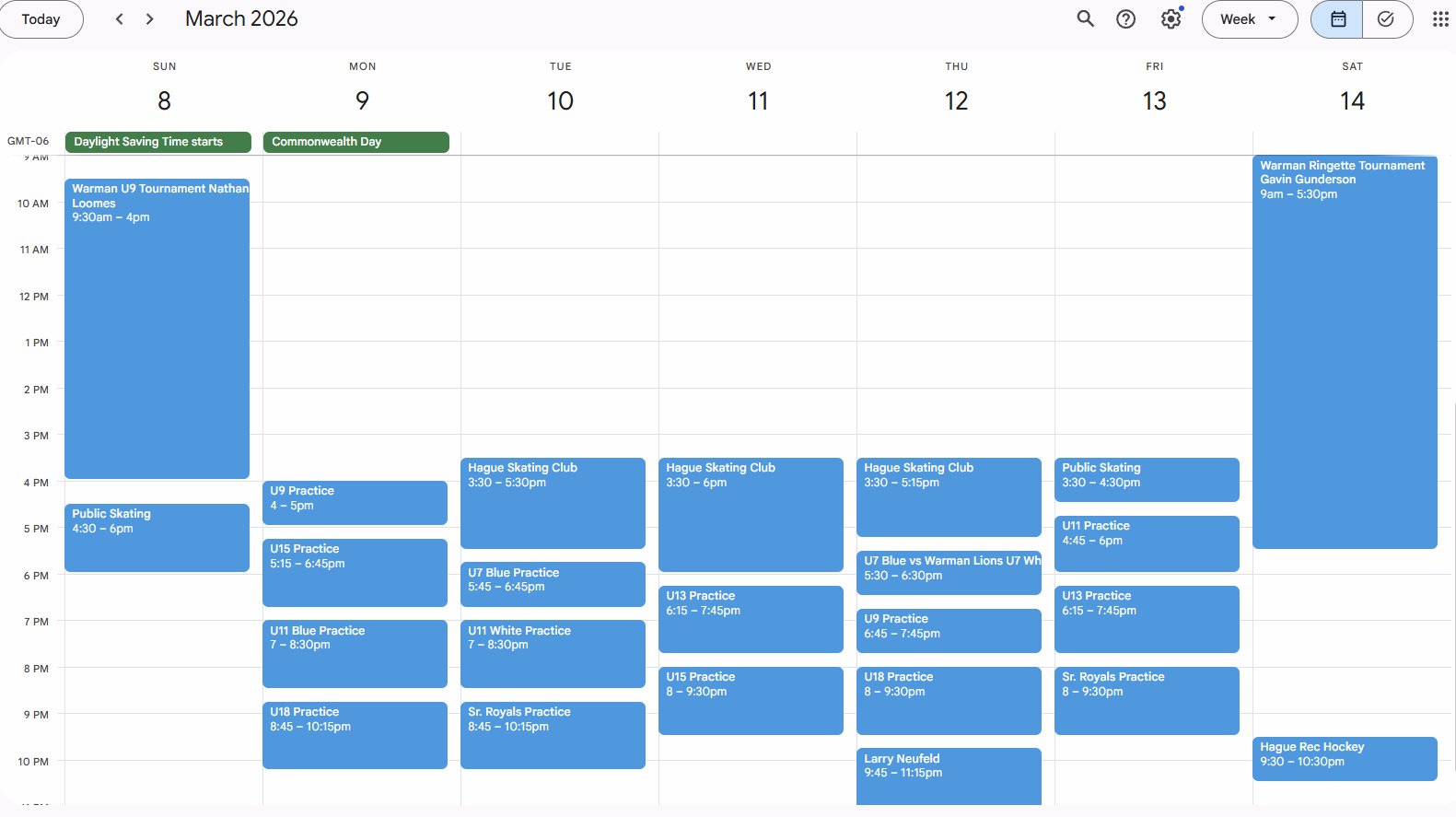Open Hague Rec Hockey event
The image size is (1456, 817).
pos(1344,758)
